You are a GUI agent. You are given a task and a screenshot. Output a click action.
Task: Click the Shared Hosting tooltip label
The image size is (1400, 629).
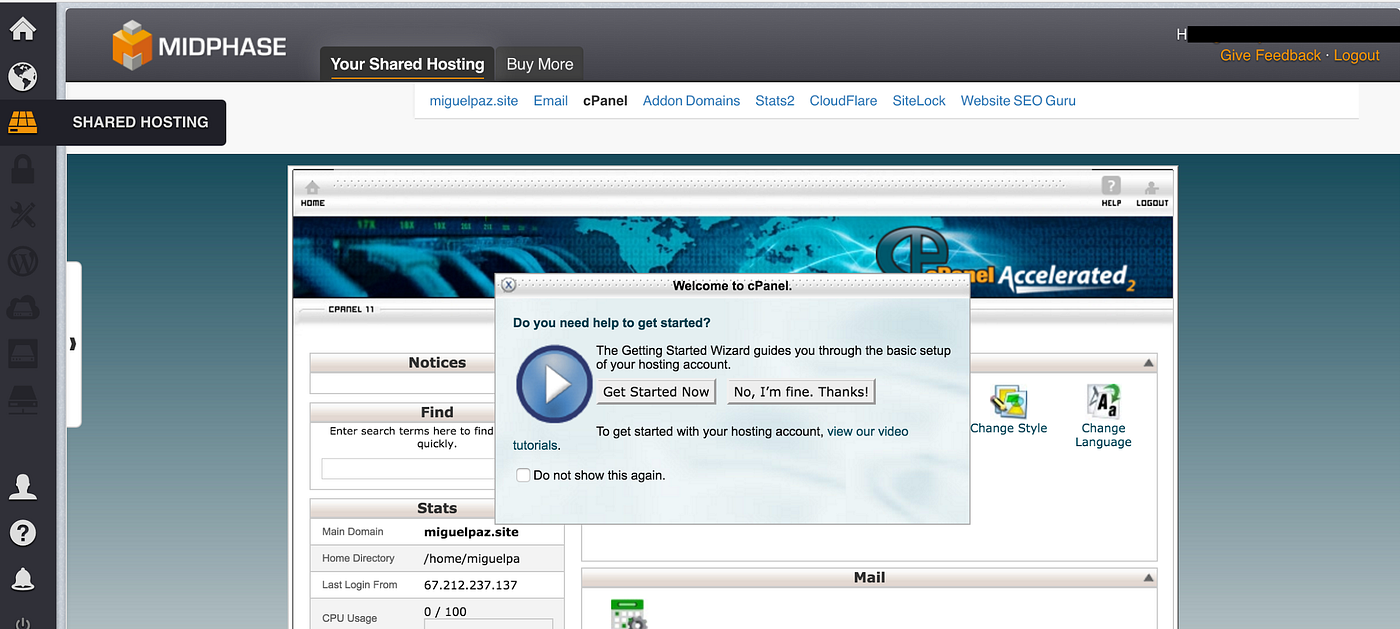coord(140,122)
